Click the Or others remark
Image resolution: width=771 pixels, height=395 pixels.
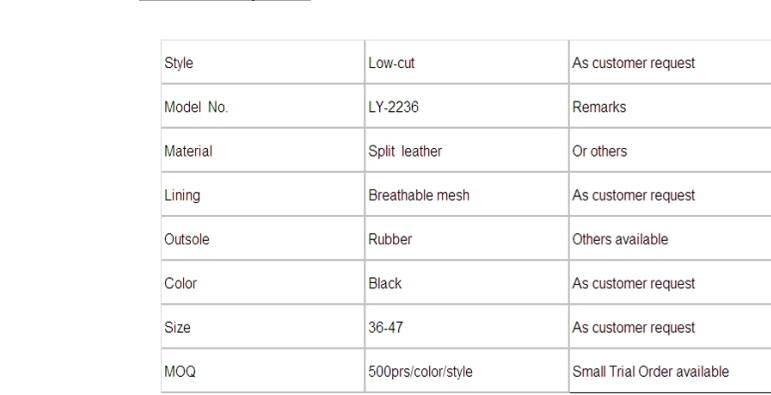(x=599, y=151)
